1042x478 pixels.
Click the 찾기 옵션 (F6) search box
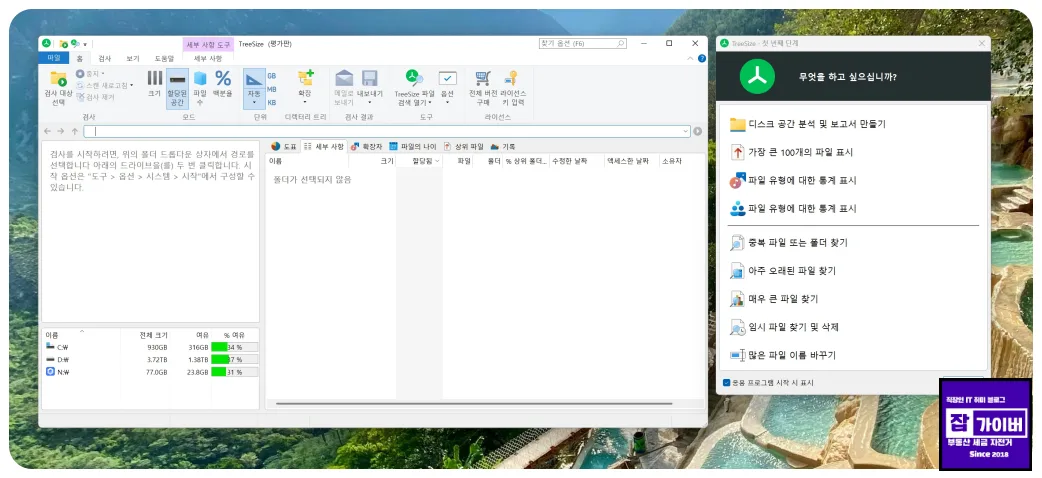pos(582,44)
